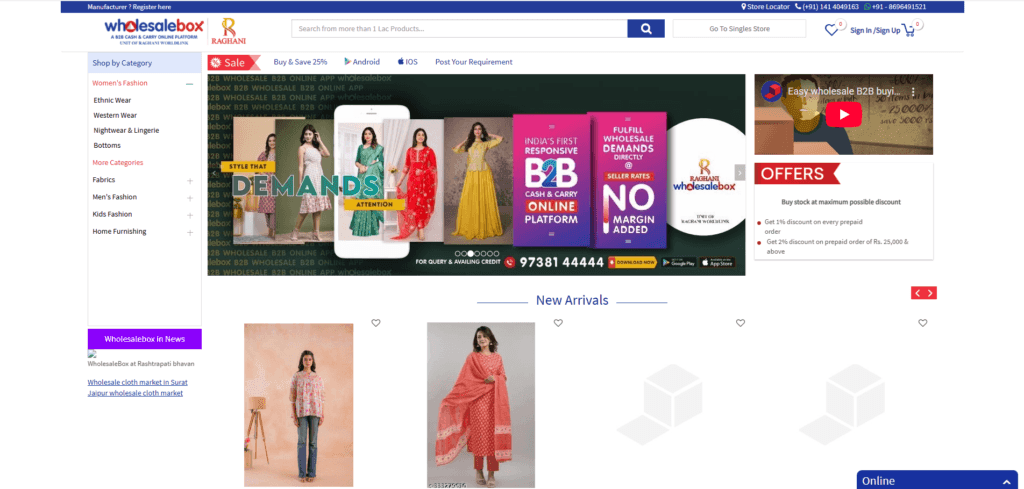The image size is (1024, 489).
Task: Open the shopping cart icon
Action: tap(908, 29)
